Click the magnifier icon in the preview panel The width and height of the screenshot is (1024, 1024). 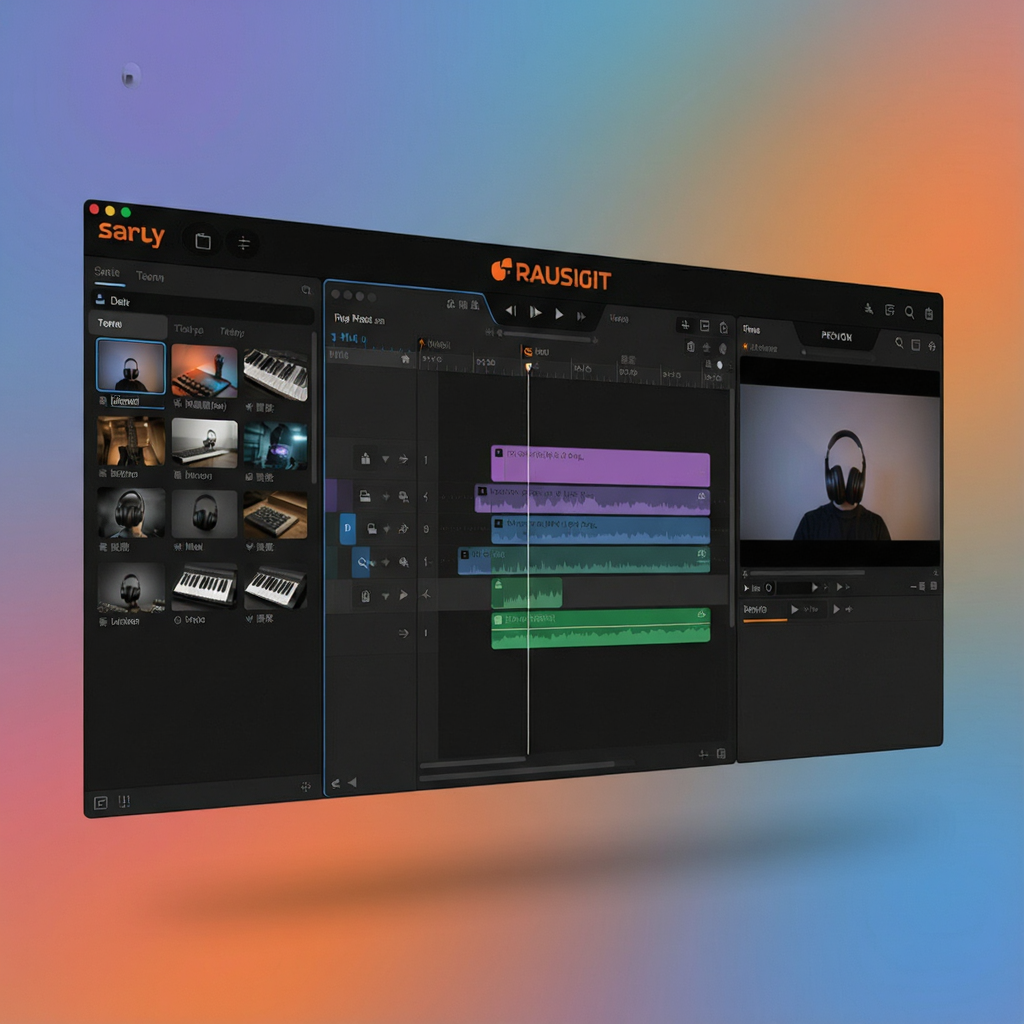(899, 342)
